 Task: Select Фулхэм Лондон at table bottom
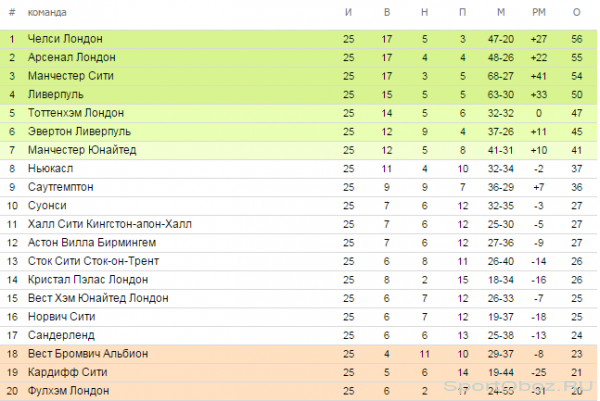pos(68,391)
